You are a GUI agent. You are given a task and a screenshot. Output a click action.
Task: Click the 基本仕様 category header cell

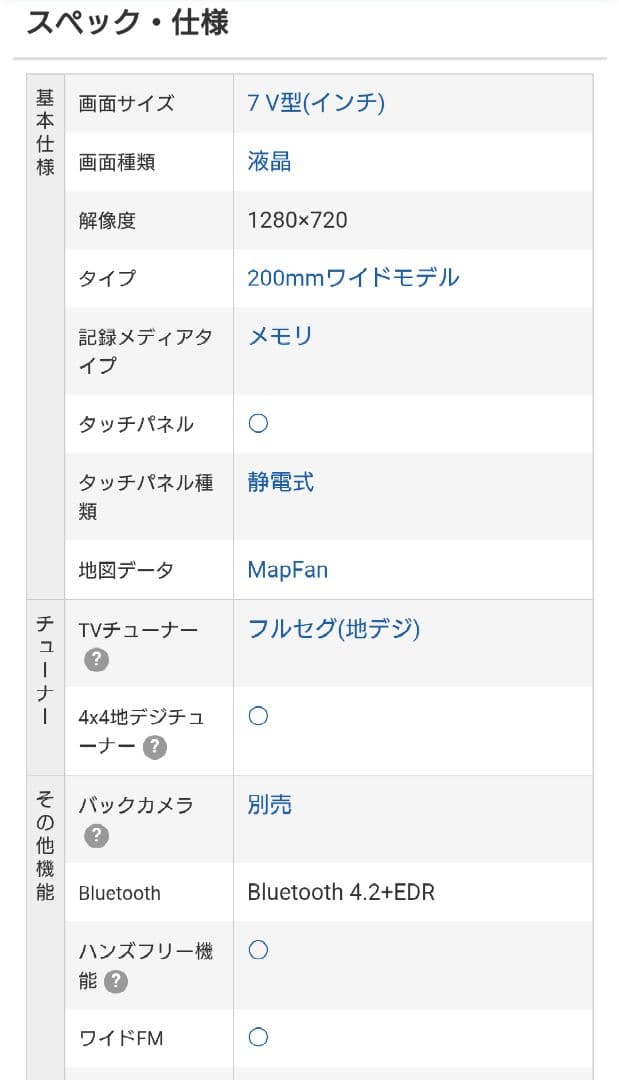45,132
